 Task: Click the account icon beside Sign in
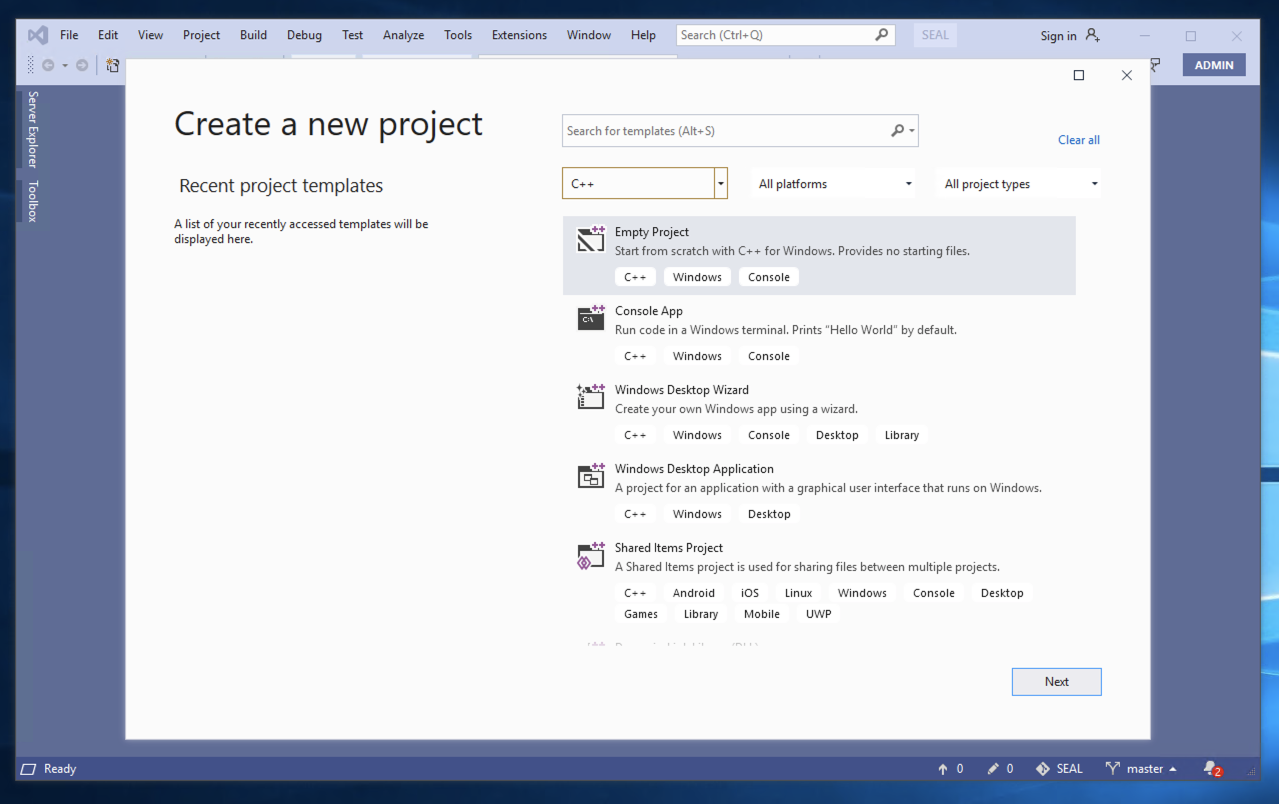coord(1092,35)
